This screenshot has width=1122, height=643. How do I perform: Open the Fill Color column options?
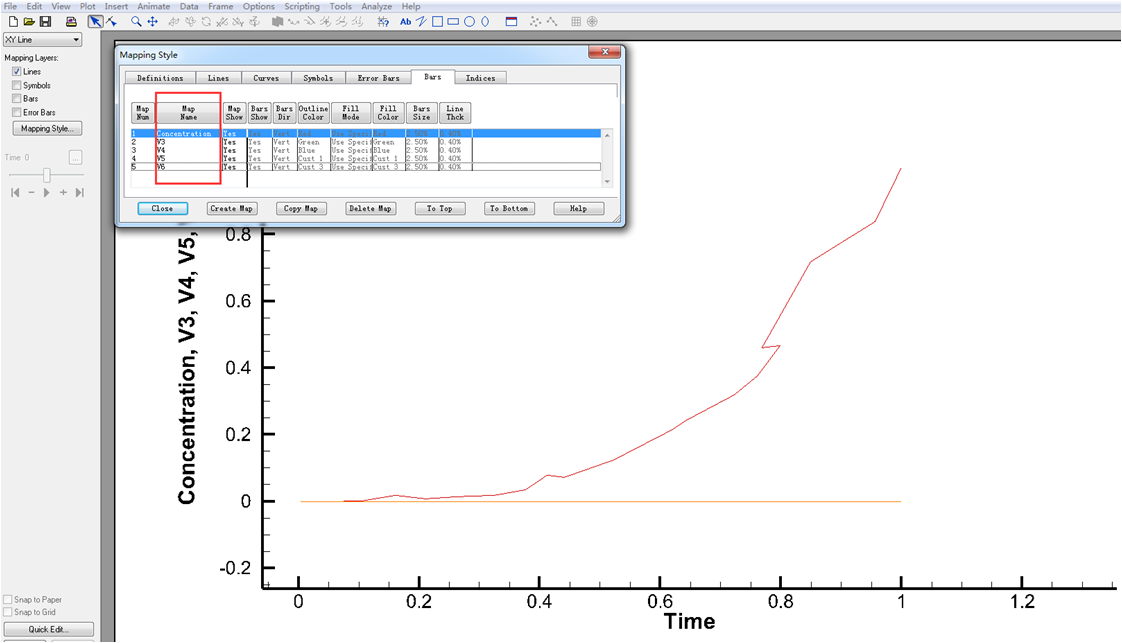tap(388, 113)
